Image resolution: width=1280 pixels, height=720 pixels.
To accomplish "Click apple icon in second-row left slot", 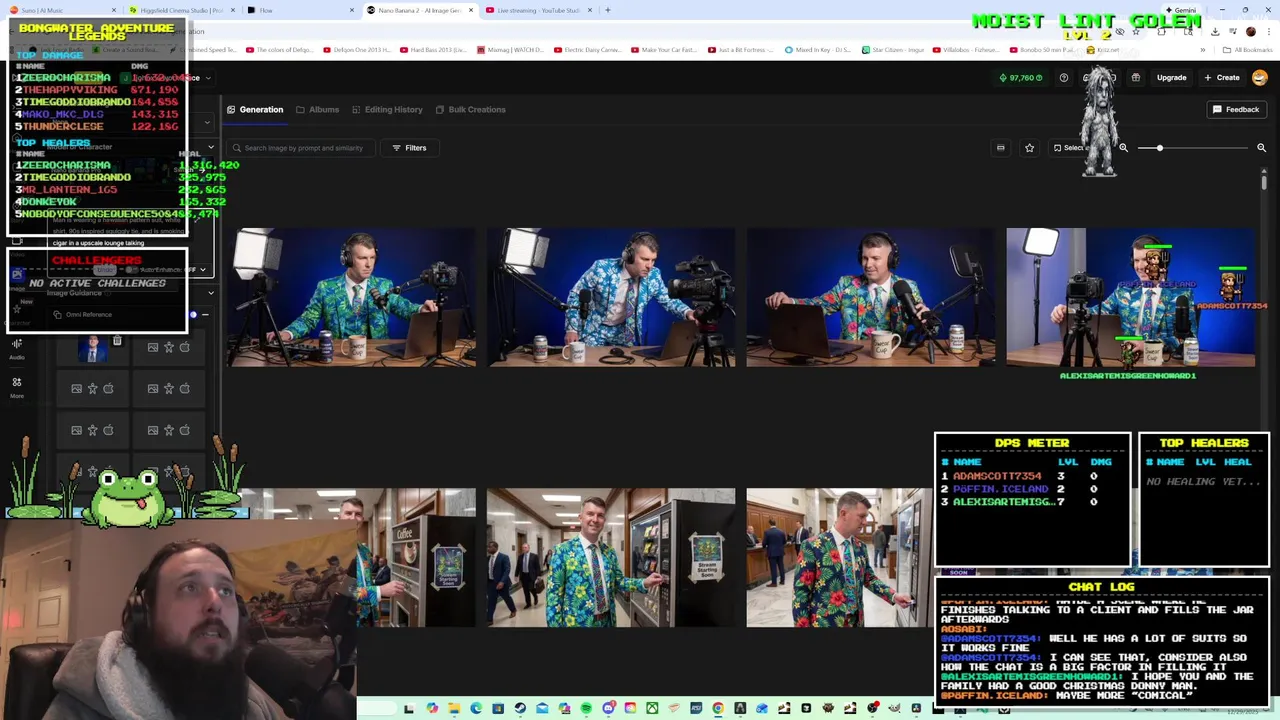I will click(x=108, y=389).
